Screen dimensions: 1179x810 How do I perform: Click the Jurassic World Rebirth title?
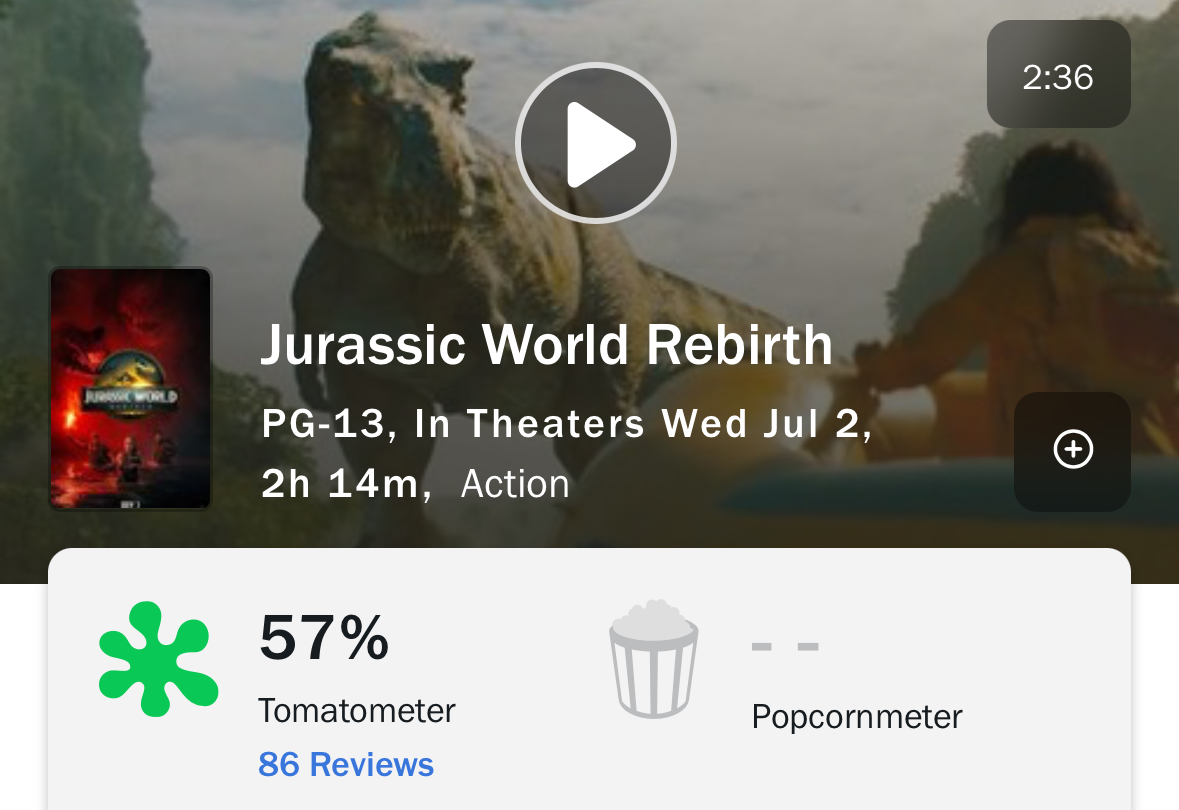[546, 345]
